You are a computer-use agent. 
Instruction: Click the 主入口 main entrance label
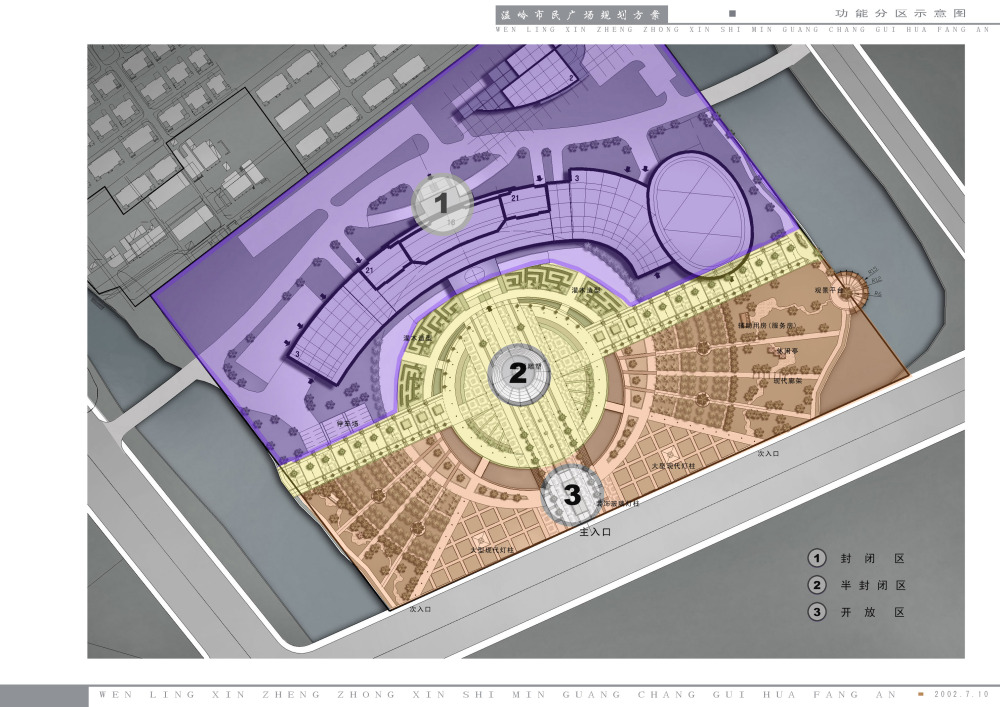[595, 534]
